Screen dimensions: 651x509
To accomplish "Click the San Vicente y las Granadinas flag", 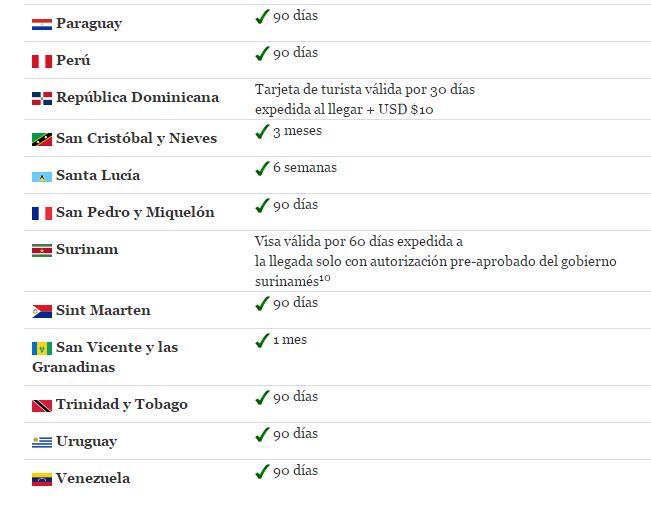I will pos(42,348).
